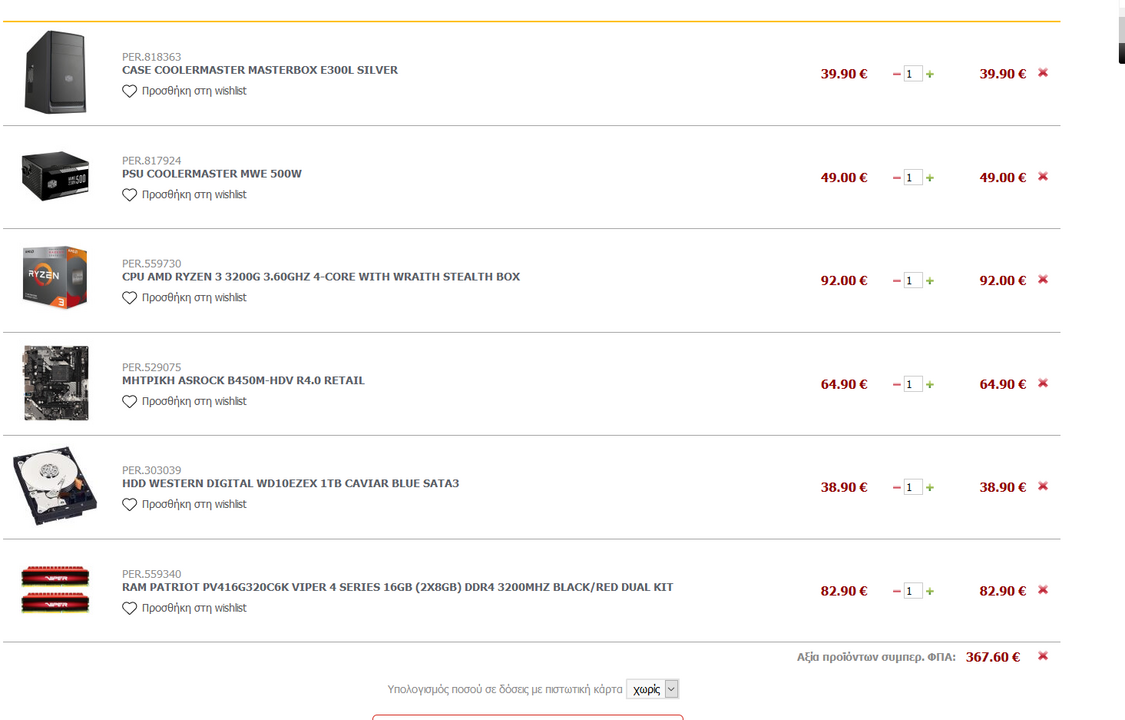The image size is (1125, 720).
Task: Add HDD WESTERN DIGITAL to wishlist via text link
Action: pos(194,505)
